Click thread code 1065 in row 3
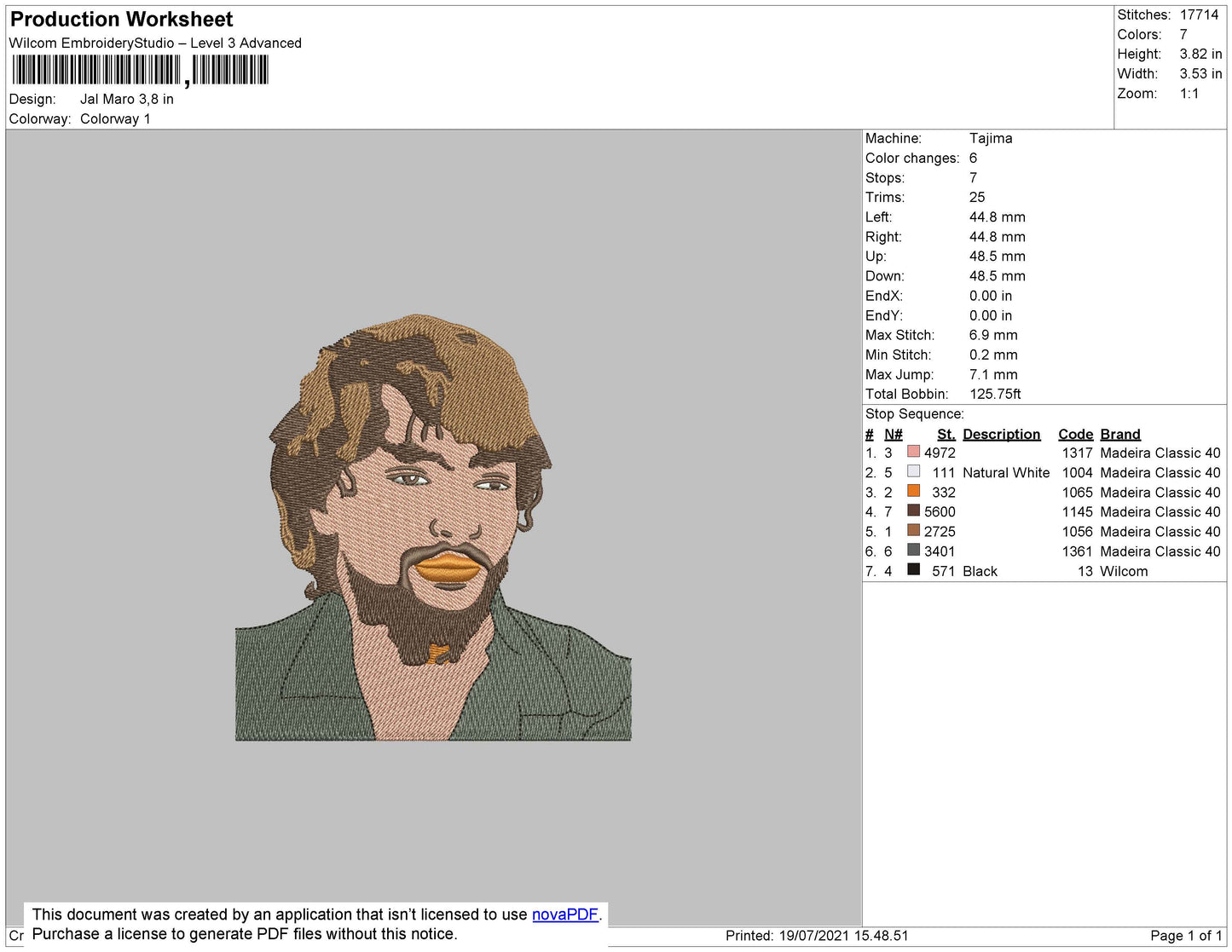1232x952 pixels. [1078, 492]
